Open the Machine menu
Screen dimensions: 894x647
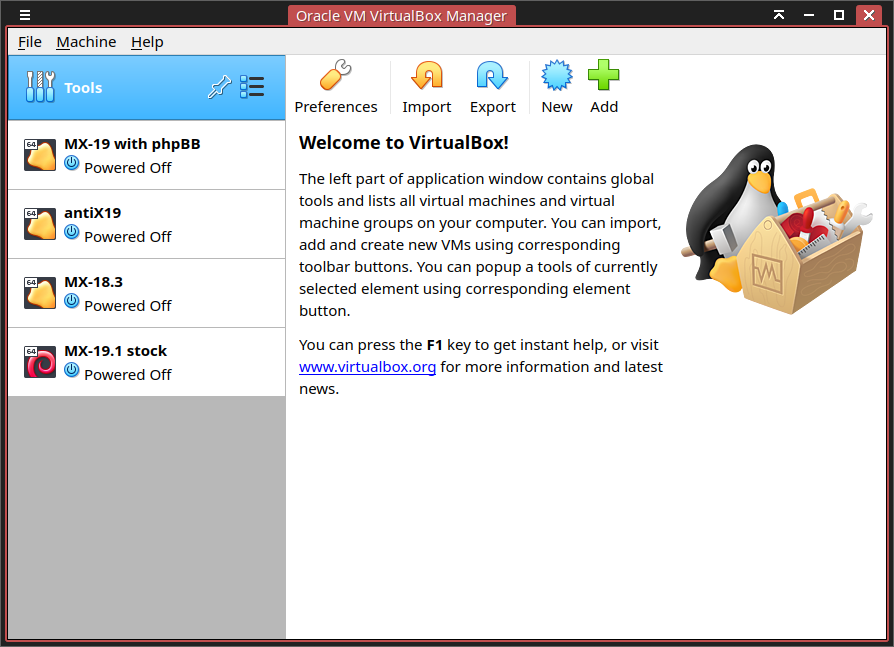[86, 42]
